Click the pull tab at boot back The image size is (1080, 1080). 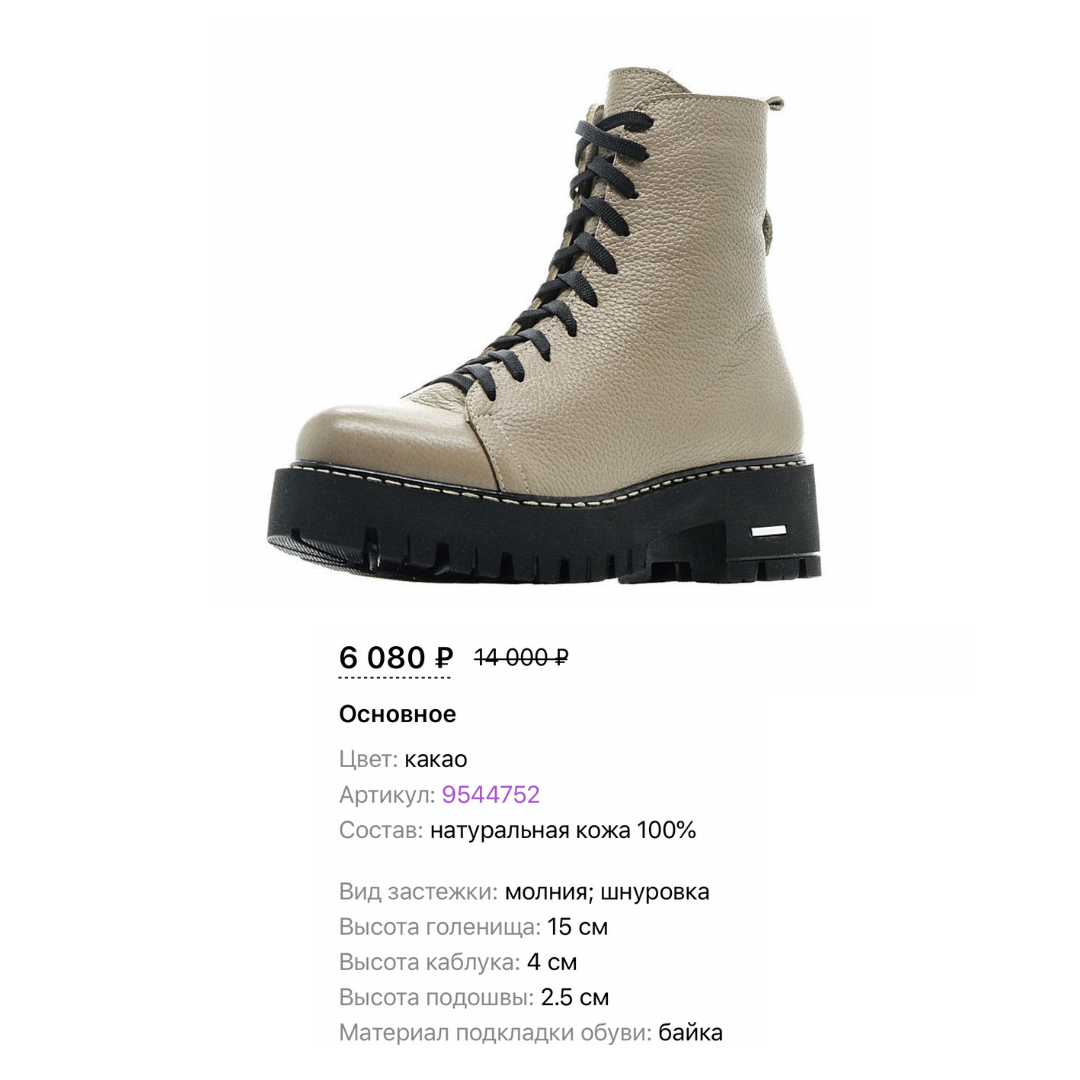coord(776,105)
